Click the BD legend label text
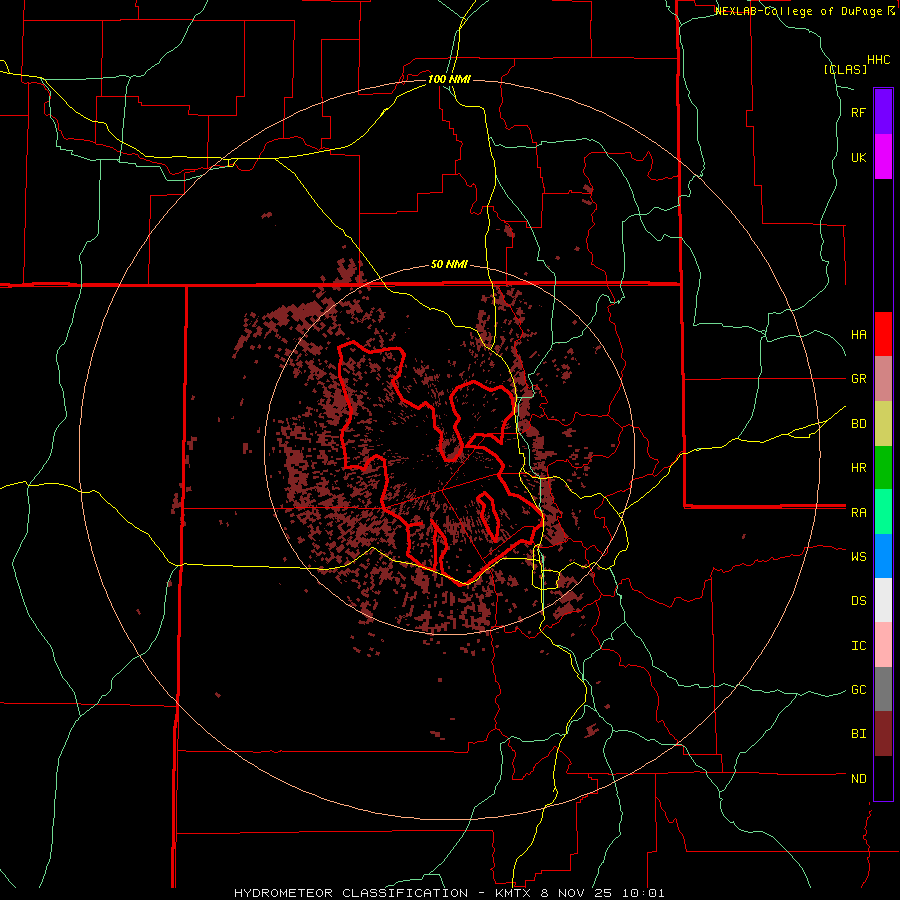The height and width of the screenshot is (900, 900). 859,424
